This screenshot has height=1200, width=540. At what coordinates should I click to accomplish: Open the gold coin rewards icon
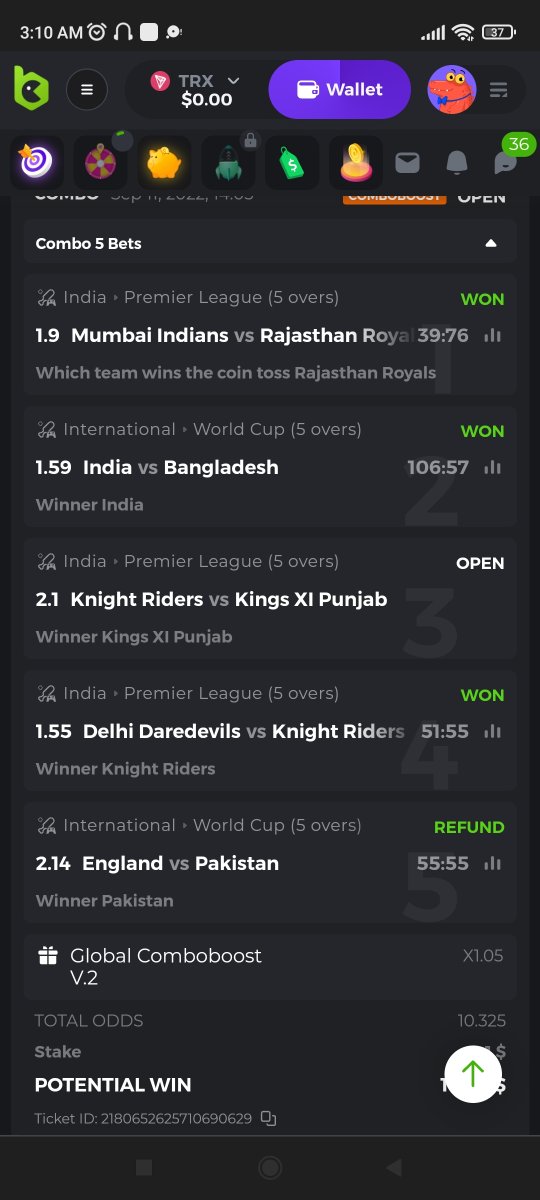coord(356,163)
